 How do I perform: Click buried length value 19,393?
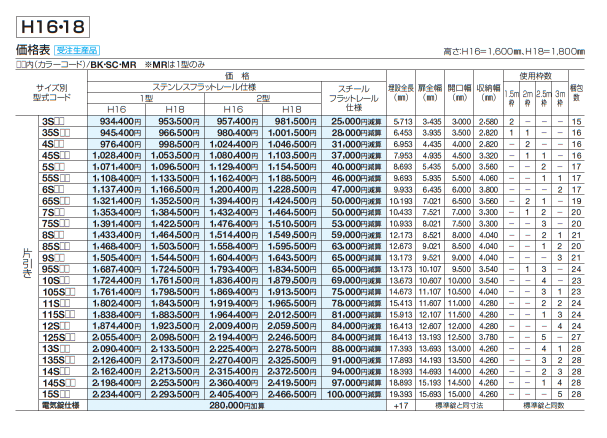(x=401, y=394)
